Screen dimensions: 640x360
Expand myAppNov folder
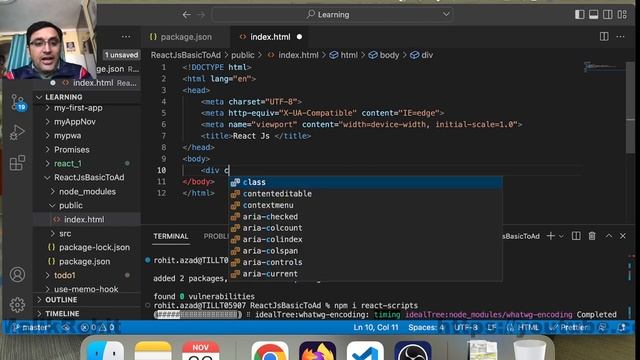tap(75, 122)
